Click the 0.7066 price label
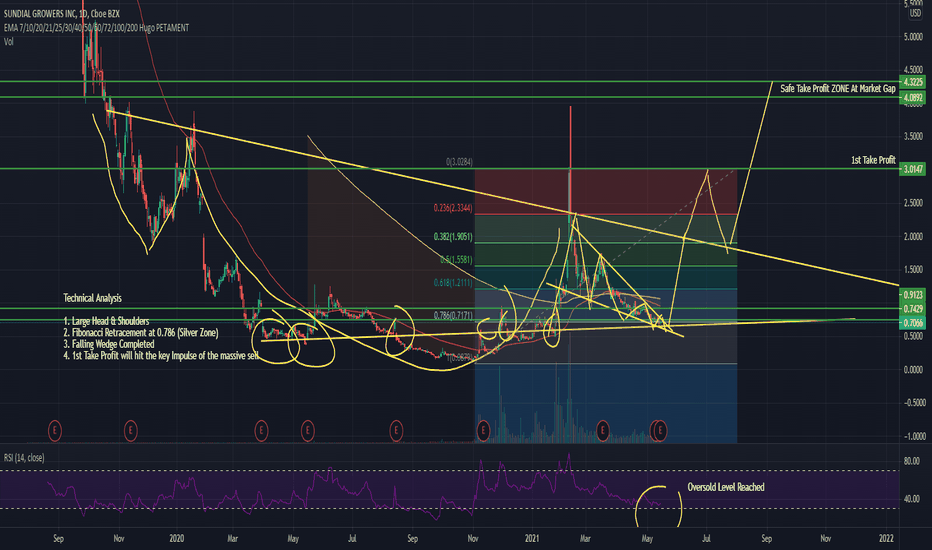 [x=912, y=322]
